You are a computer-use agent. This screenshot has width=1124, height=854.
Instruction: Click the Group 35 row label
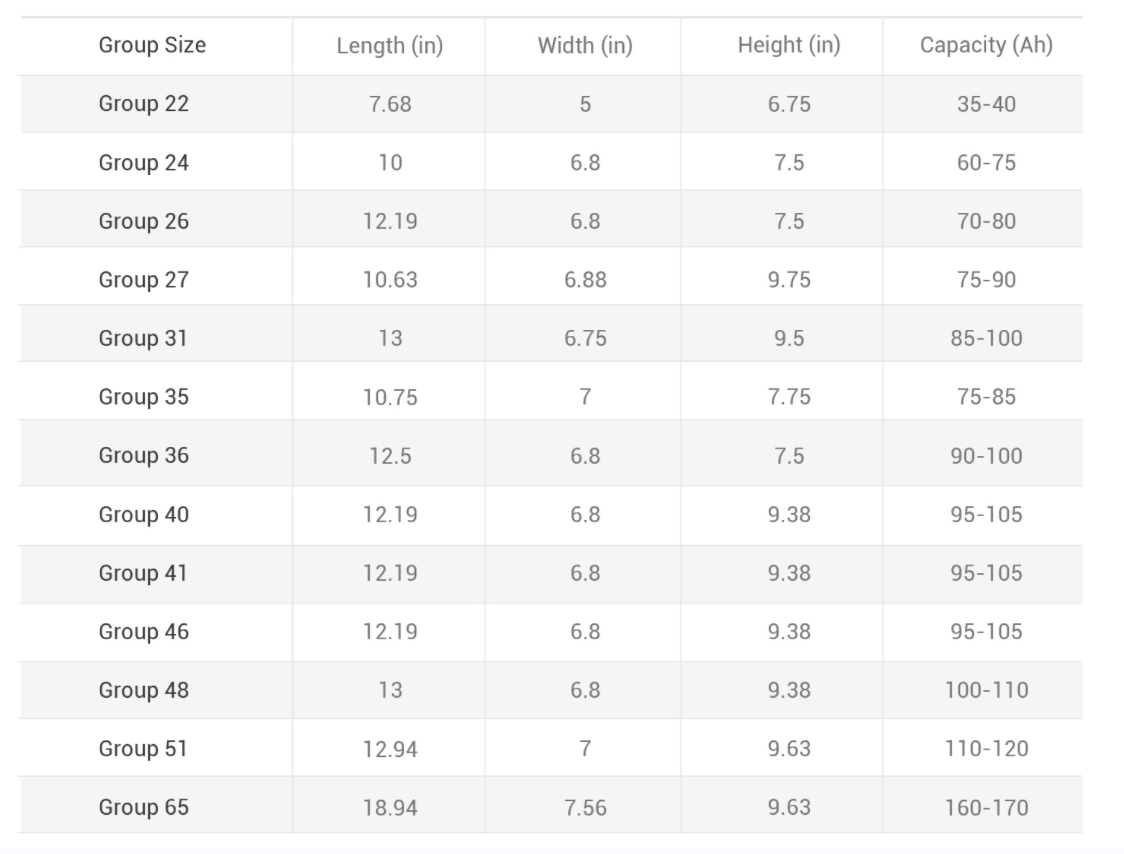(x=143, y=397)
